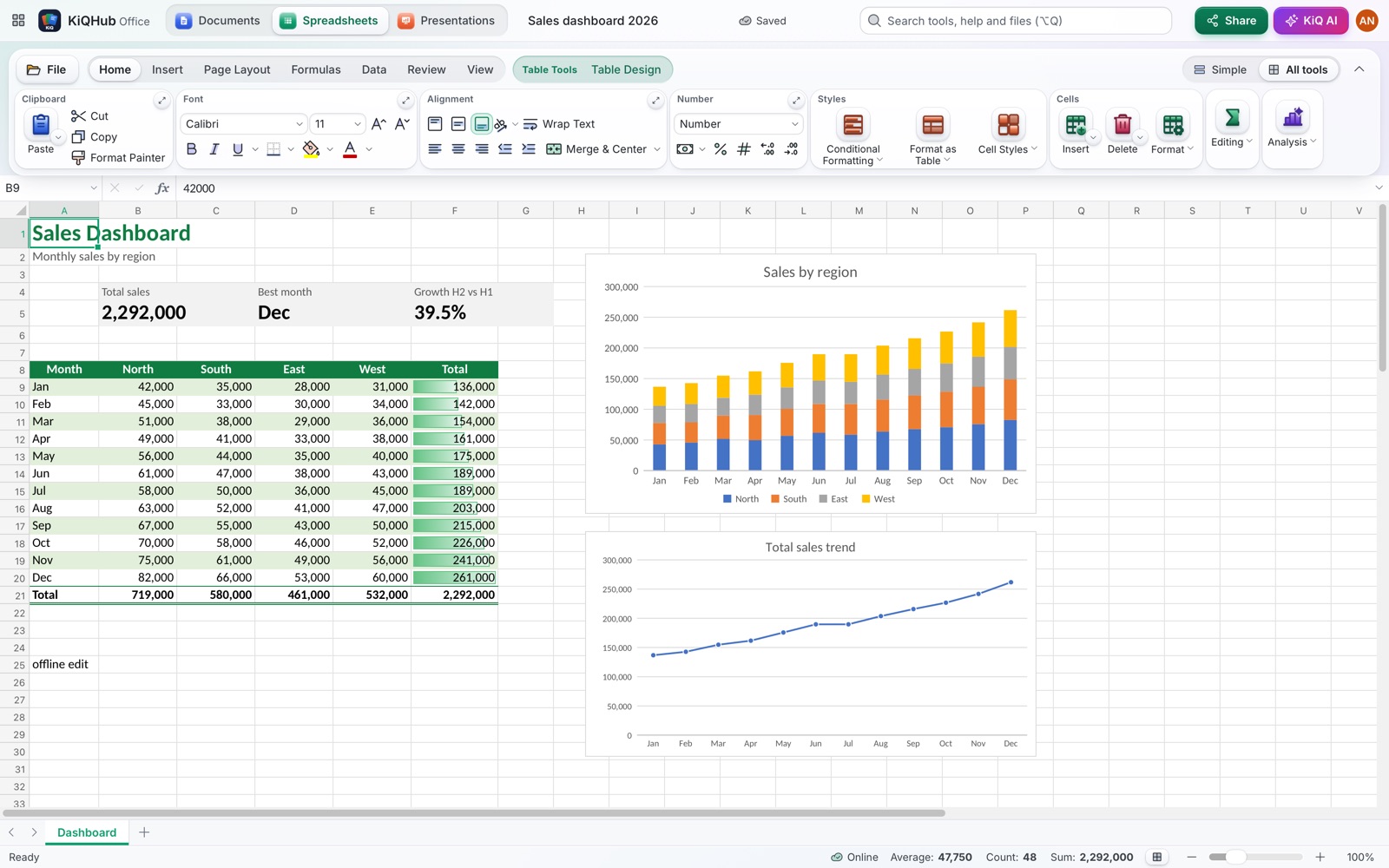Click the Format Painter tool

coord(118,157)
